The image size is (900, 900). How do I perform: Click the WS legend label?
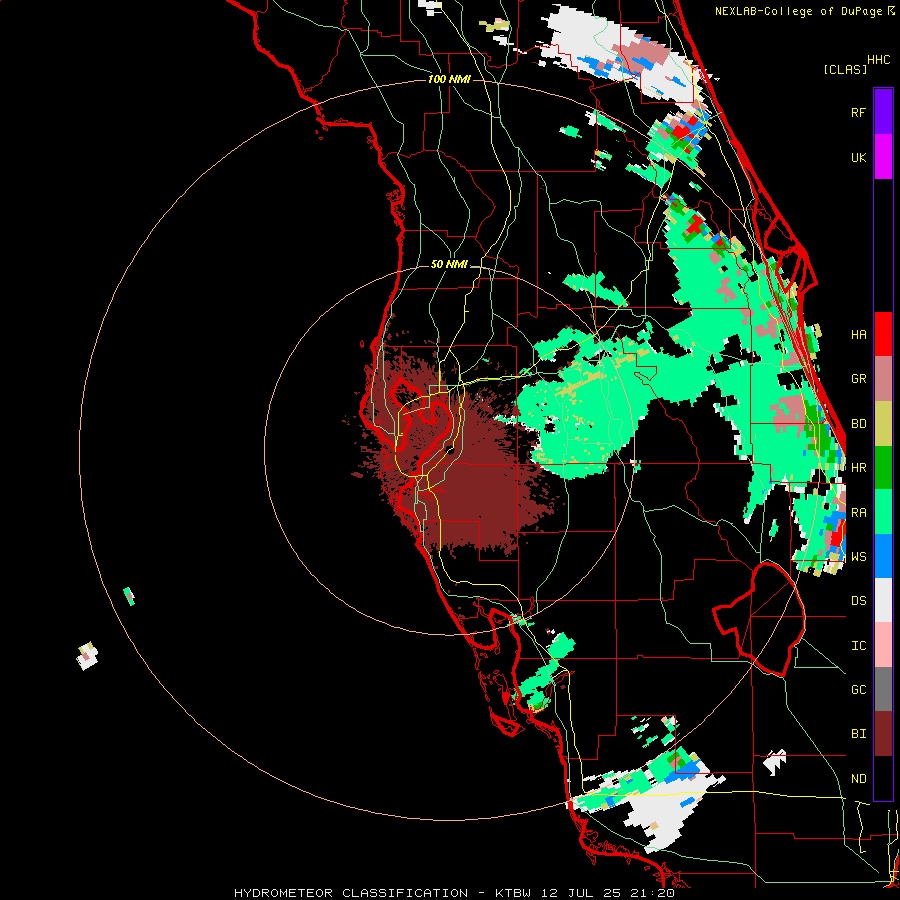coord(858,557)
